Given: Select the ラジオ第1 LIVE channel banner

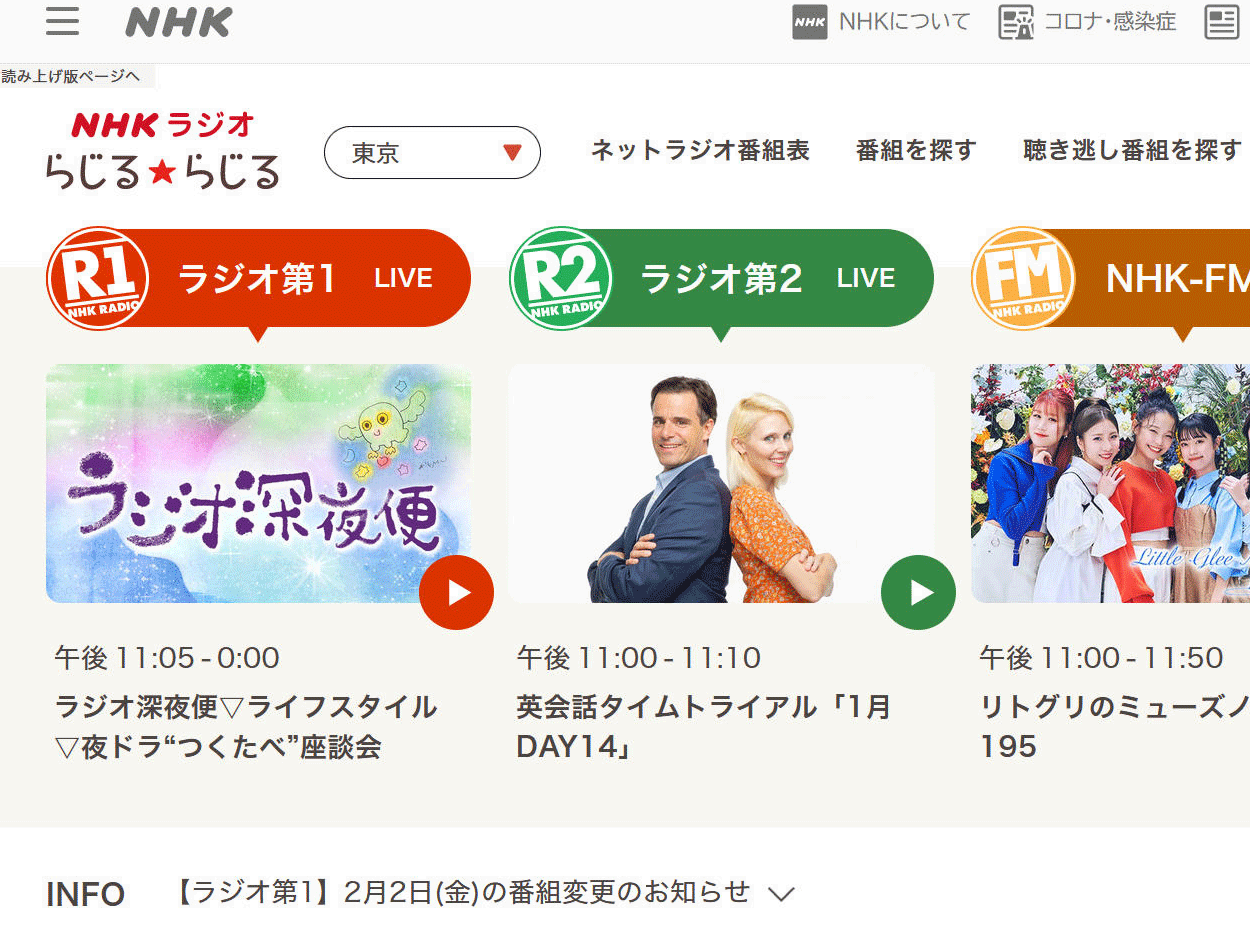Looking at the screenshot, I should click(x=258, y=278).
